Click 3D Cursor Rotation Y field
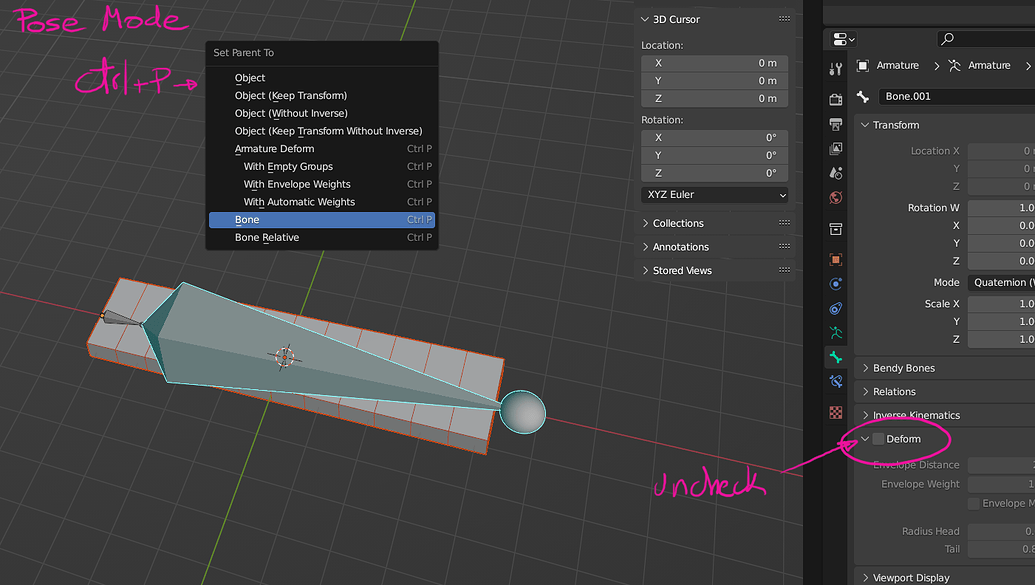 [715, 155]
